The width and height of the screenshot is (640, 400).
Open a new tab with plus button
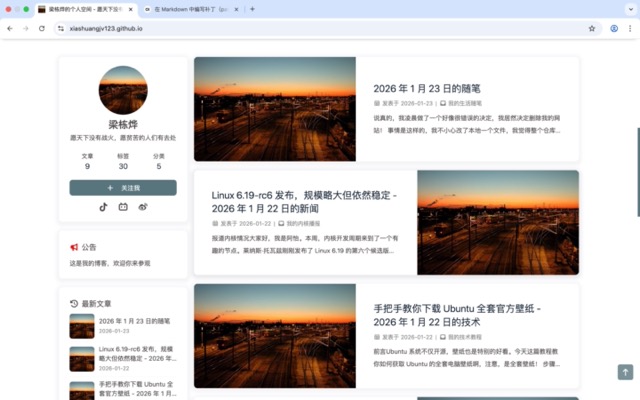point(252,9)
